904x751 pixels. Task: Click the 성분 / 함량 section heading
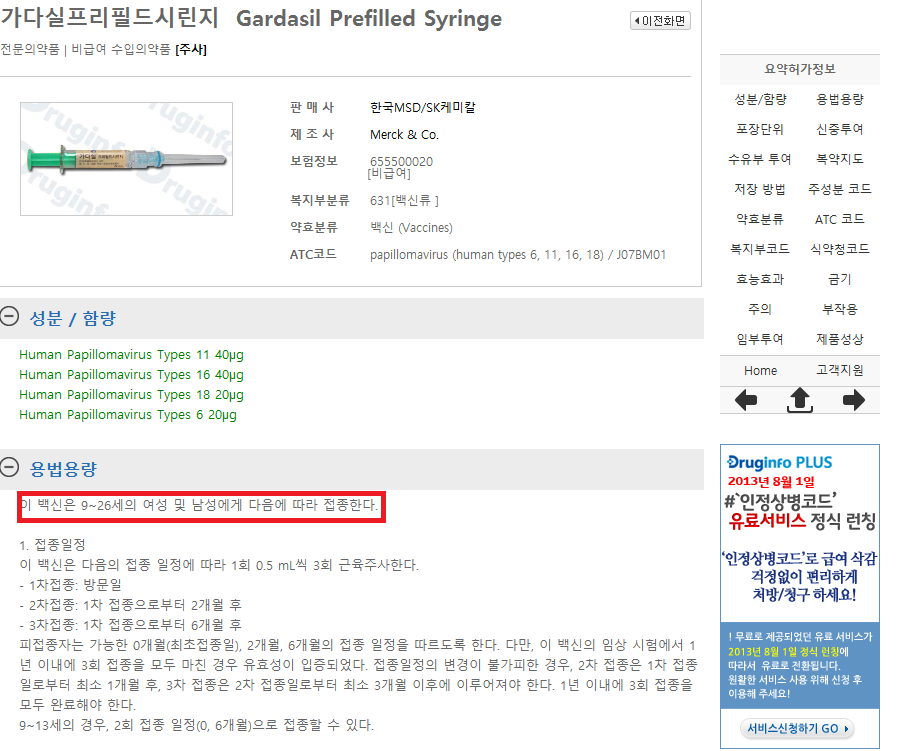[73, 318]
